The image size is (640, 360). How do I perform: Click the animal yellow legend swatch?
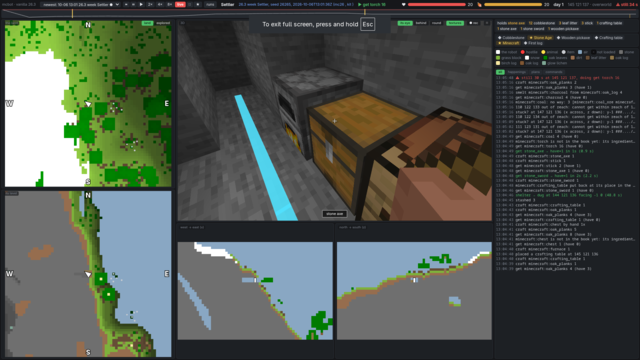pos(543,52)
